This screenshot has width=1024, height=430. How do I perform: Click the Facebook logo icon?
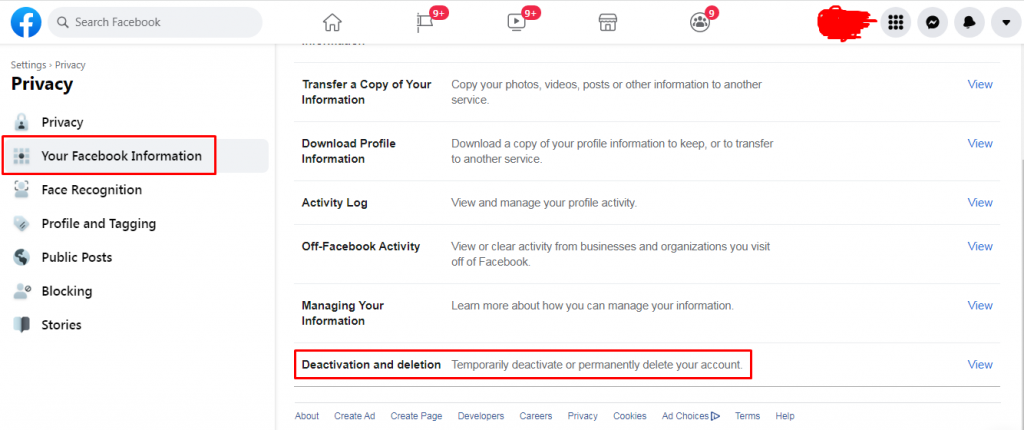[26, 22]
